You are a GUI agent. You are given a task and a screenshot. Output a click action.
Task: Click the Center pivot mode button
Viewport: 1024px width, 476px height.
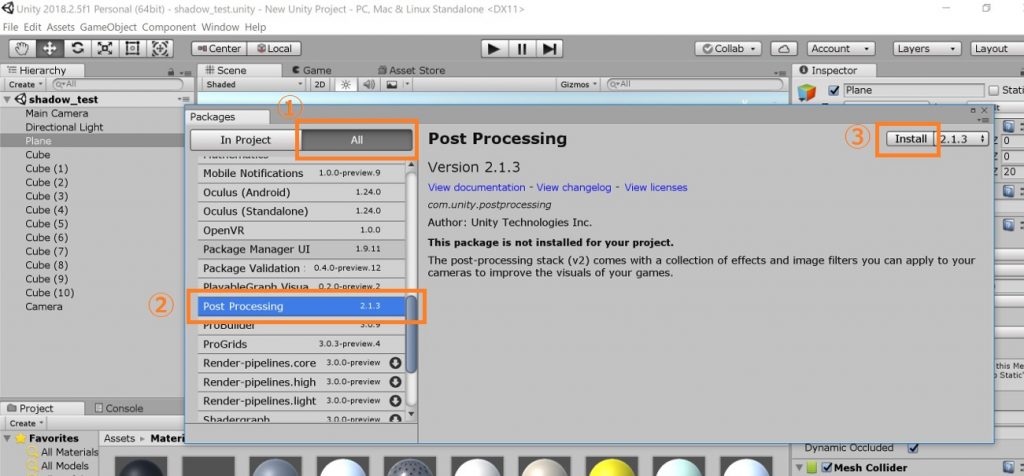point(219,48)
